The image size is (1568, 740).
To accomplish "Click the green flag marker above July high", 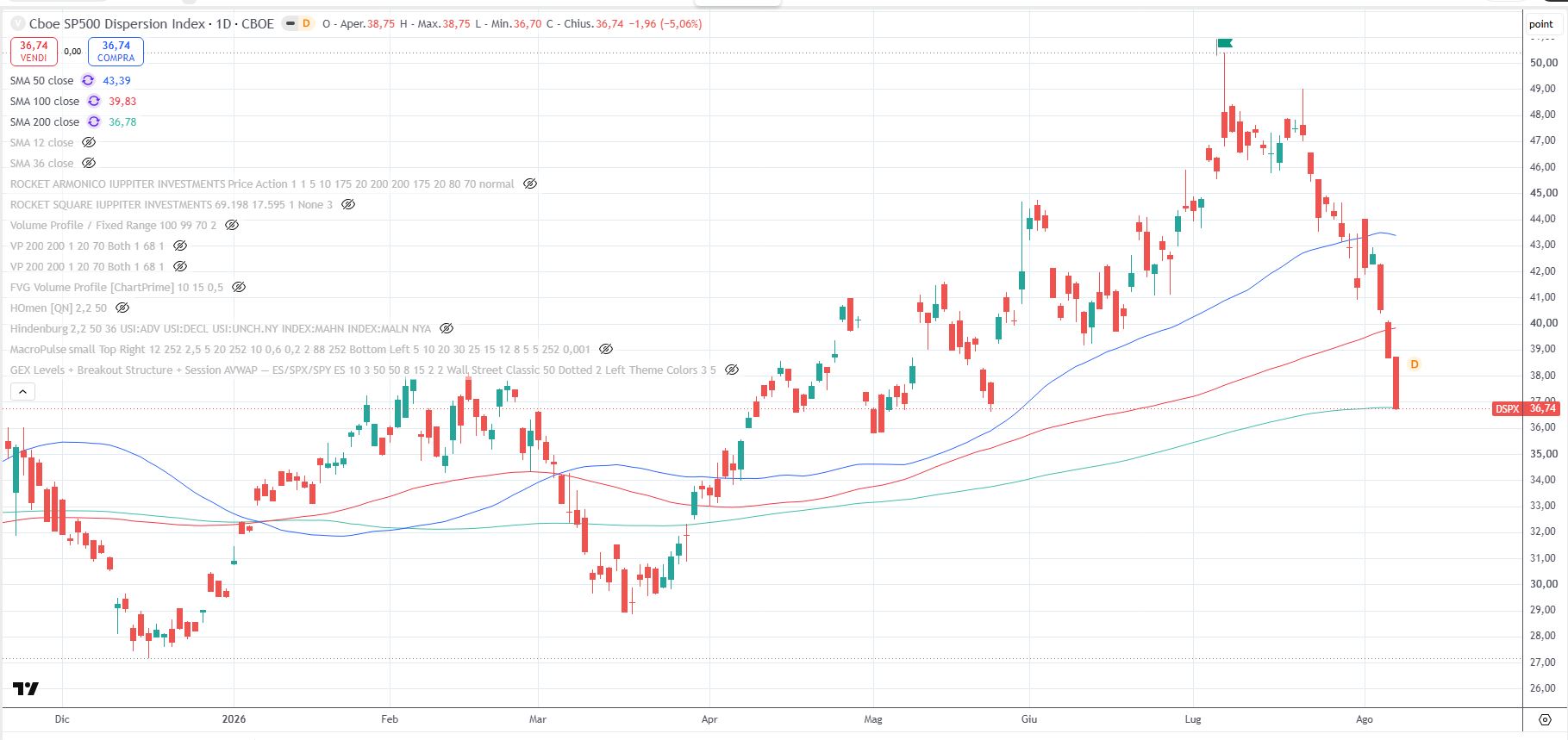I will [1224, 42].
